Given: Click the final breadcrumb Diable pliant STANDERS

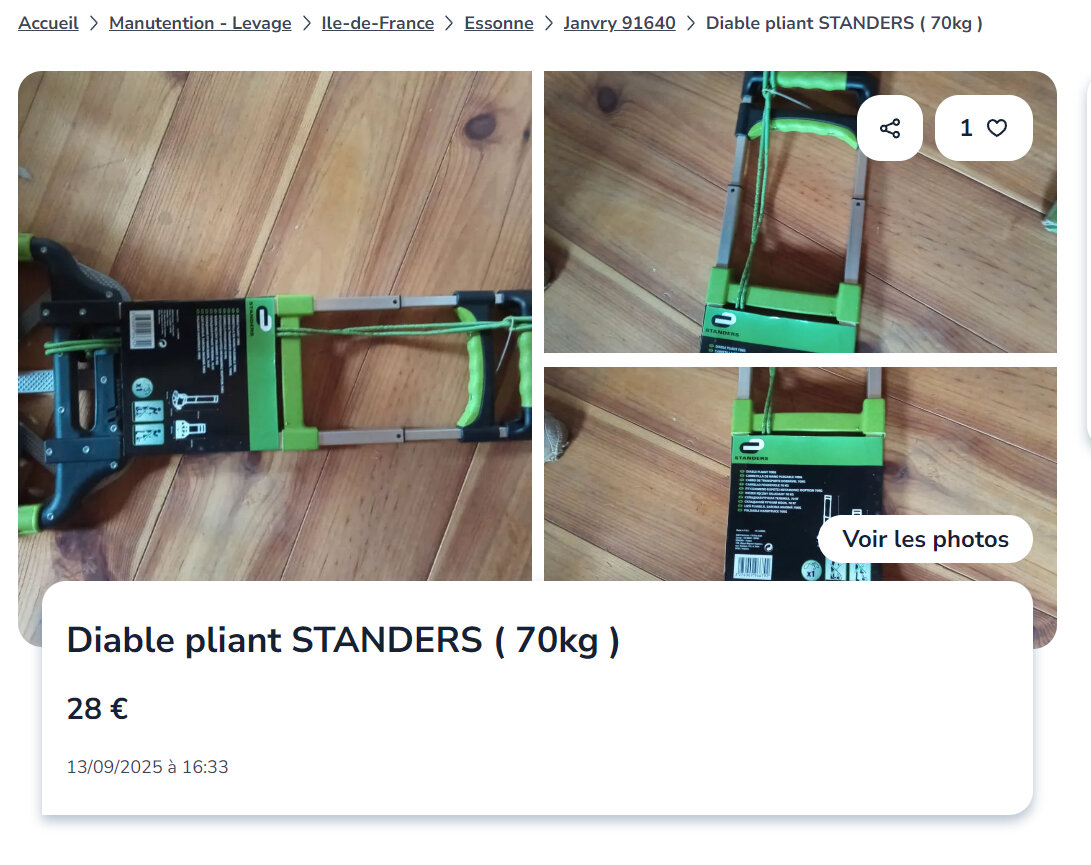Looking at the screenshot, I should click(844, 23).
